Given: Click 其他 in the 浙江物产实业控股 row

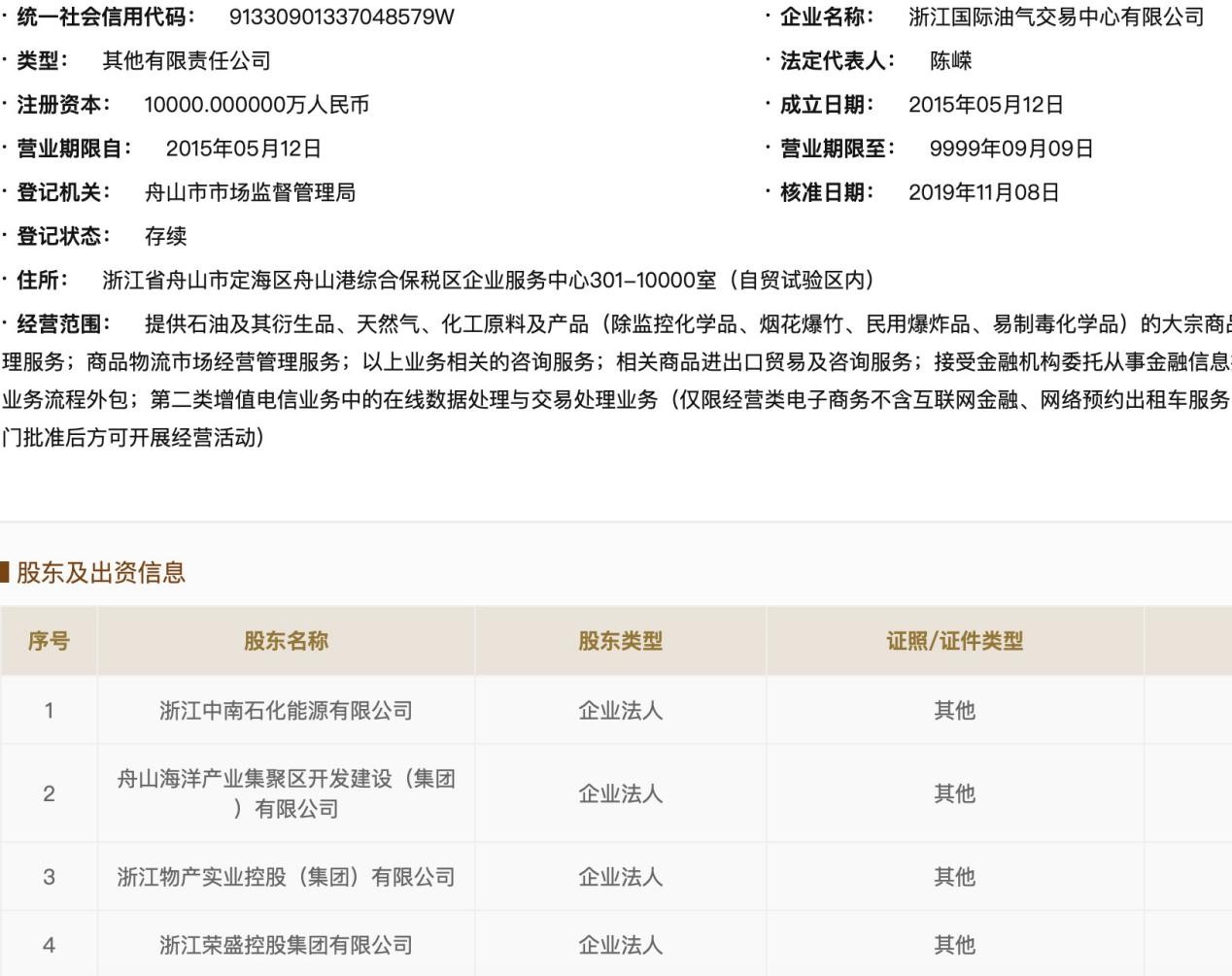Looking at the screenshot, I should click(x=954, y=877).
